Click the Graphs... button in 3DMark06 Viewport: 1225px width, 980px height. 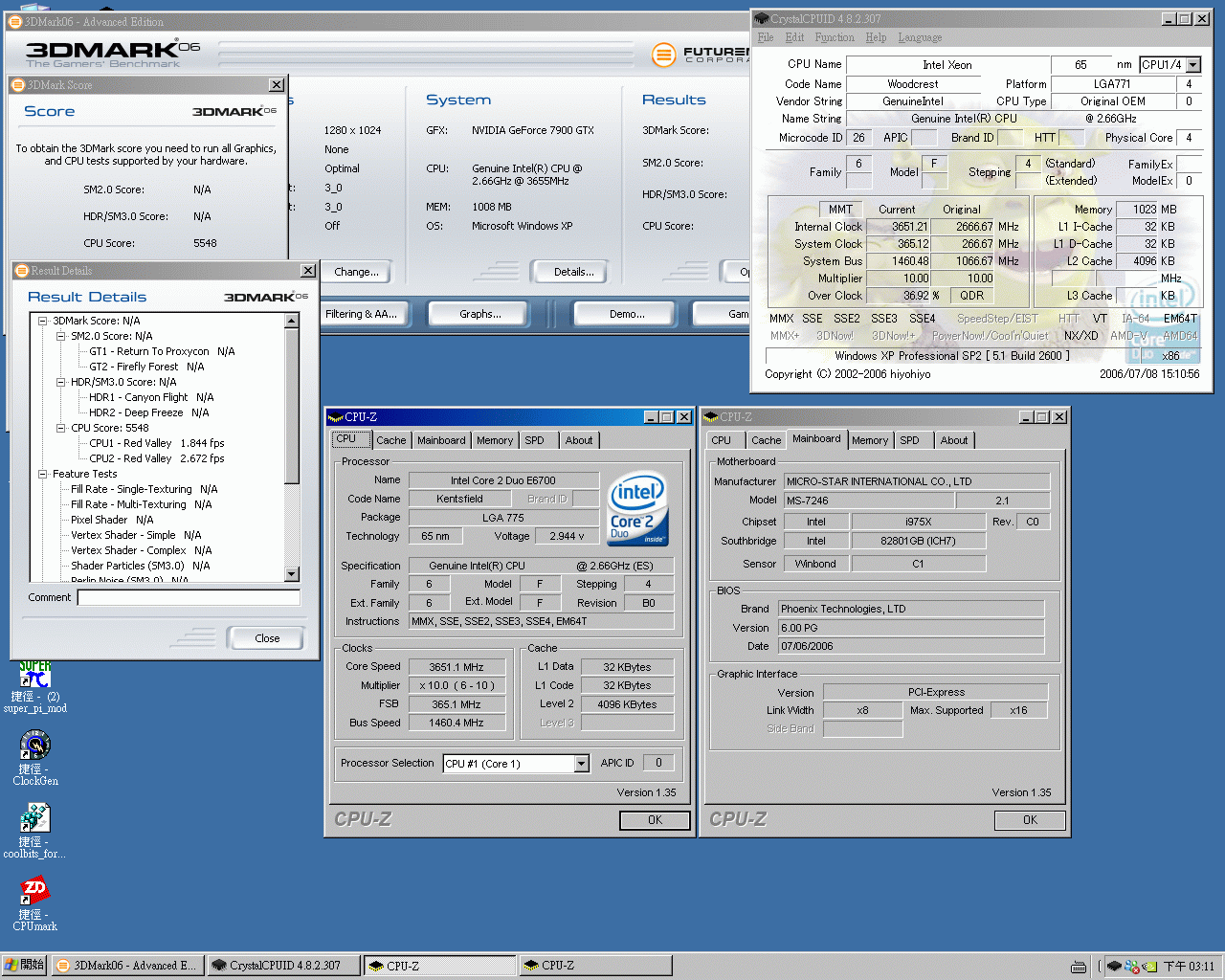pos(479,314)
